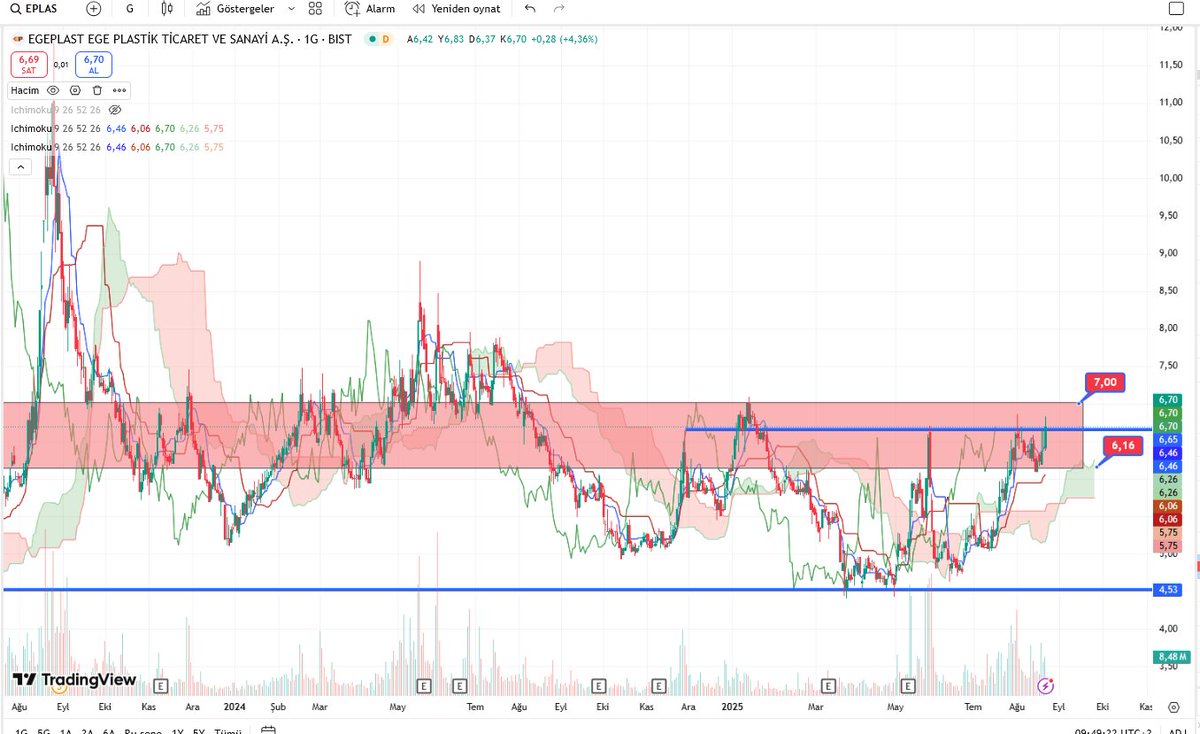
Task: Open the four-square layout templates icon
Action: (316, 8)
